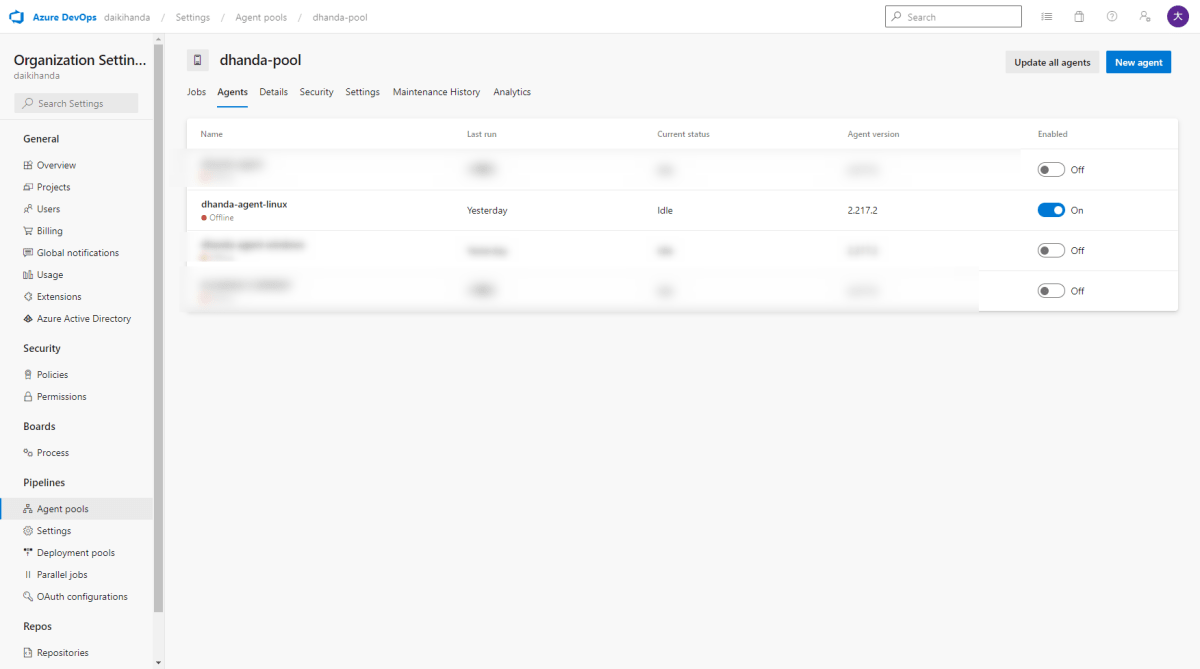Screen dimensions: 1200x669
Task: Click the Process icon under Boards
Action: 28,453
